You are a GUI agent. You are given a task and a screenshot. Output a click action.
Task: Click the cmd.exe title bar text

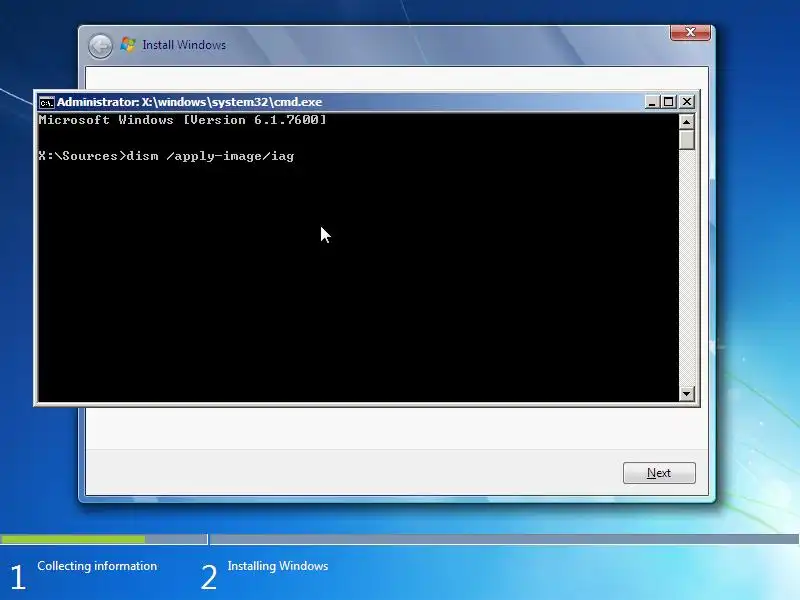click(189, 102)
